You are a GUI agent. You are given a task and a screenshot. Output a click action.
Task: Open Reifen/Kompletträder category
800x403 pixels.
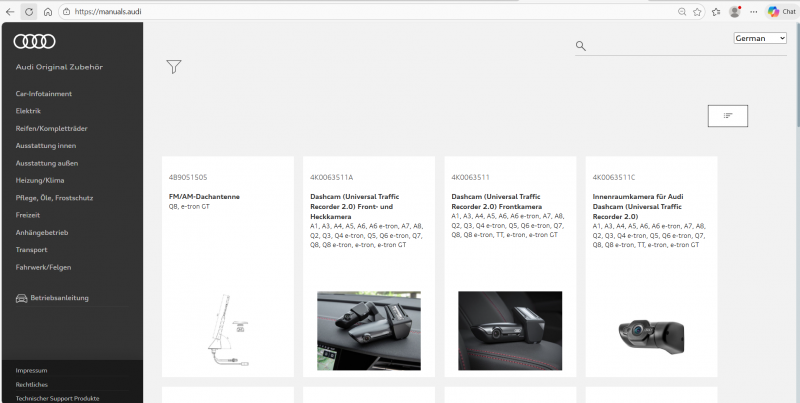51,129
